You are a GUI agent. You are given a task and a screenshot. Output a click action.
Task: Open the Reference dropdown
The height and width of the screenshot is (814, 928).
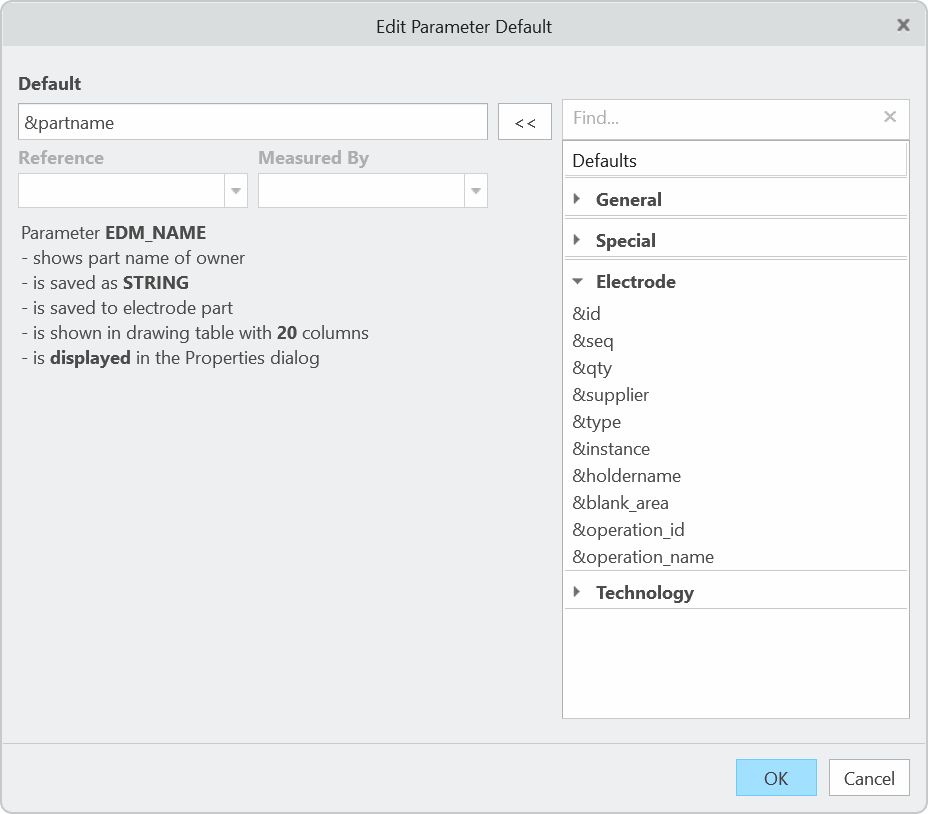(236, 191)
